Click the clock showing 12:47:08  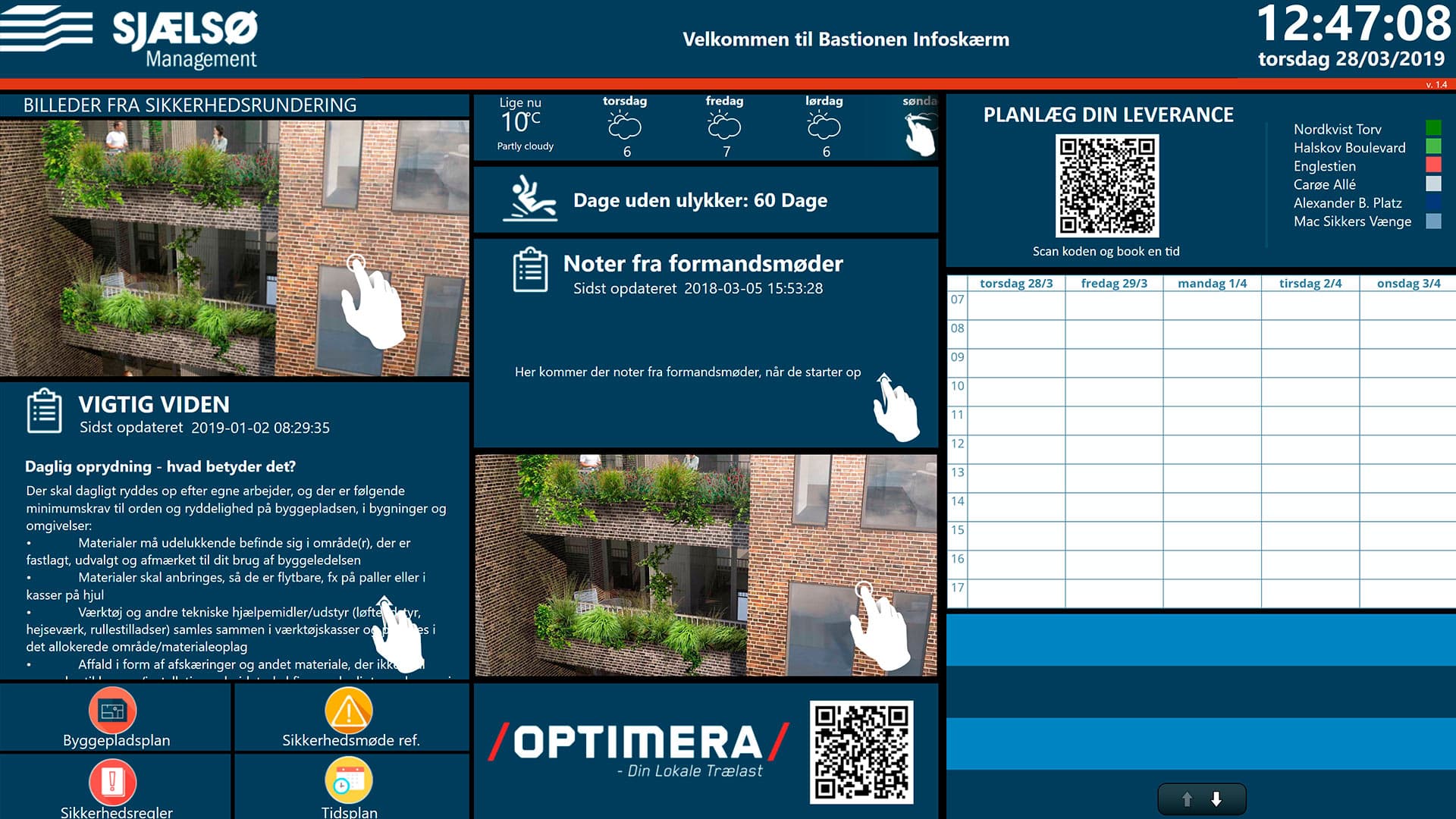pyautogui.click(x=1354, y=23)
